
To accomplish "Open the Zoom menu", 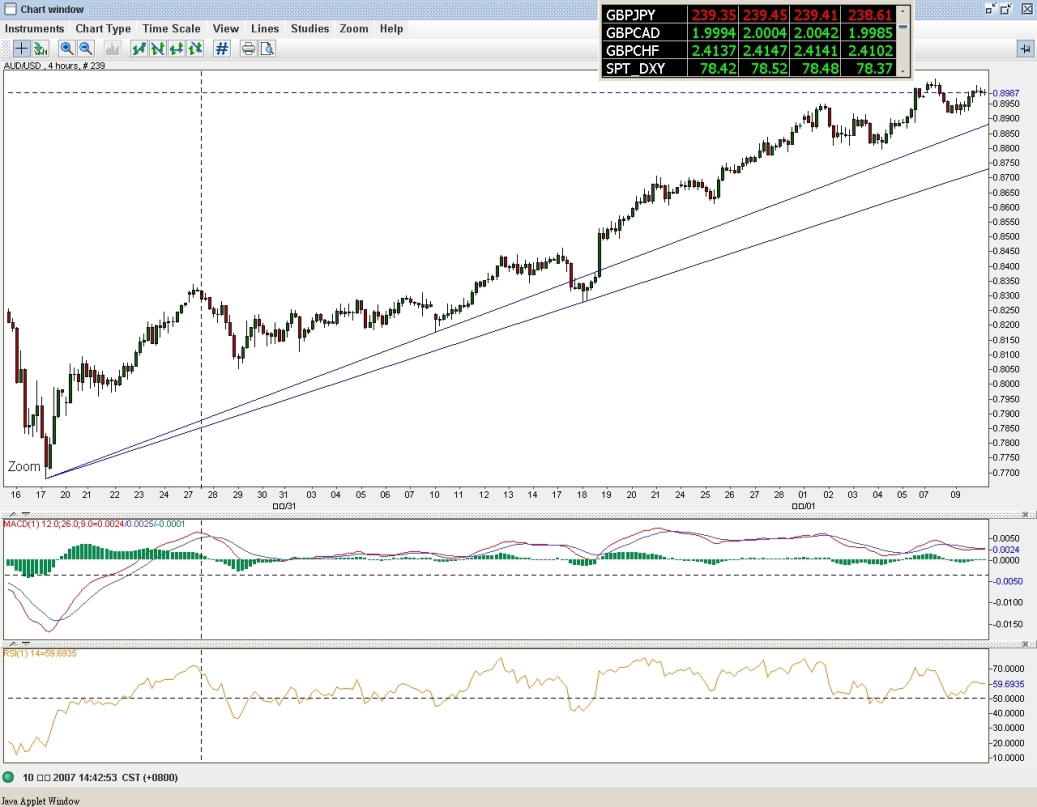I will 354,28.
